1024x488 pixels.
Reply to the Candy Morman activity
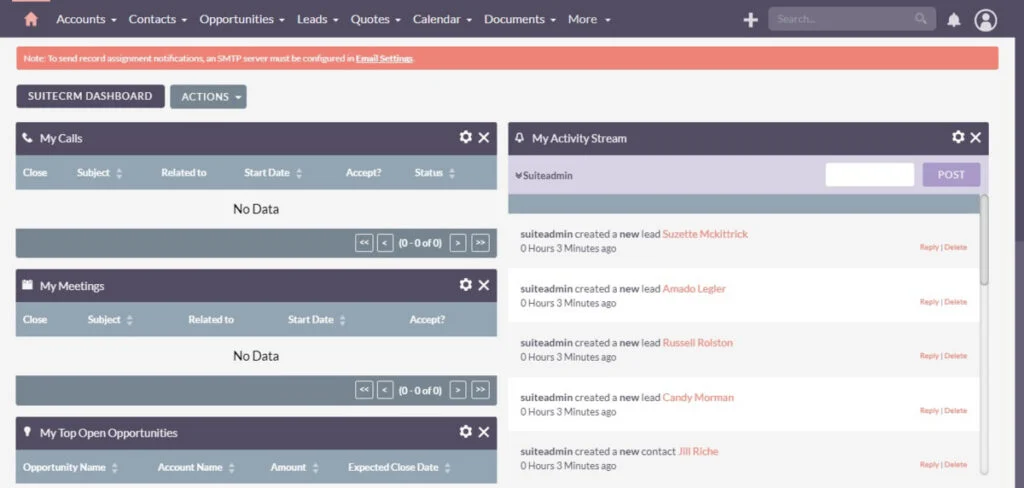(x=929, y=410)
